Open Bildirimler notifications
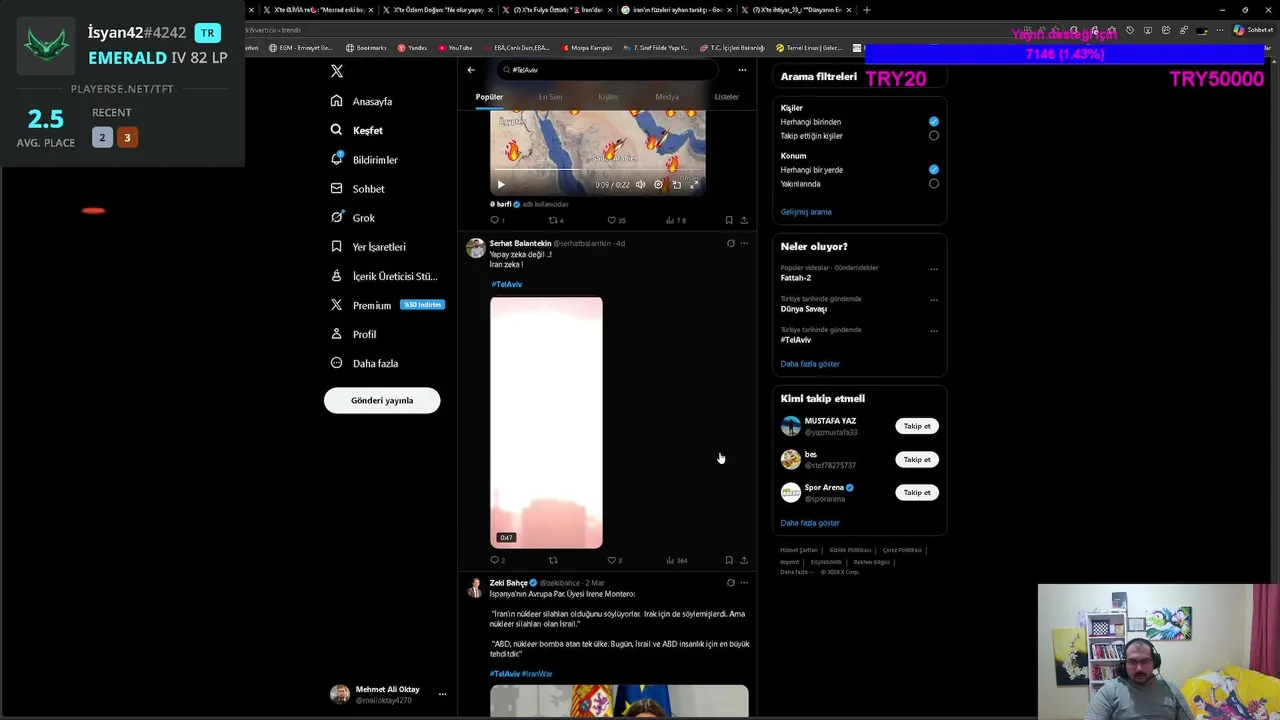 click(365, 160)
